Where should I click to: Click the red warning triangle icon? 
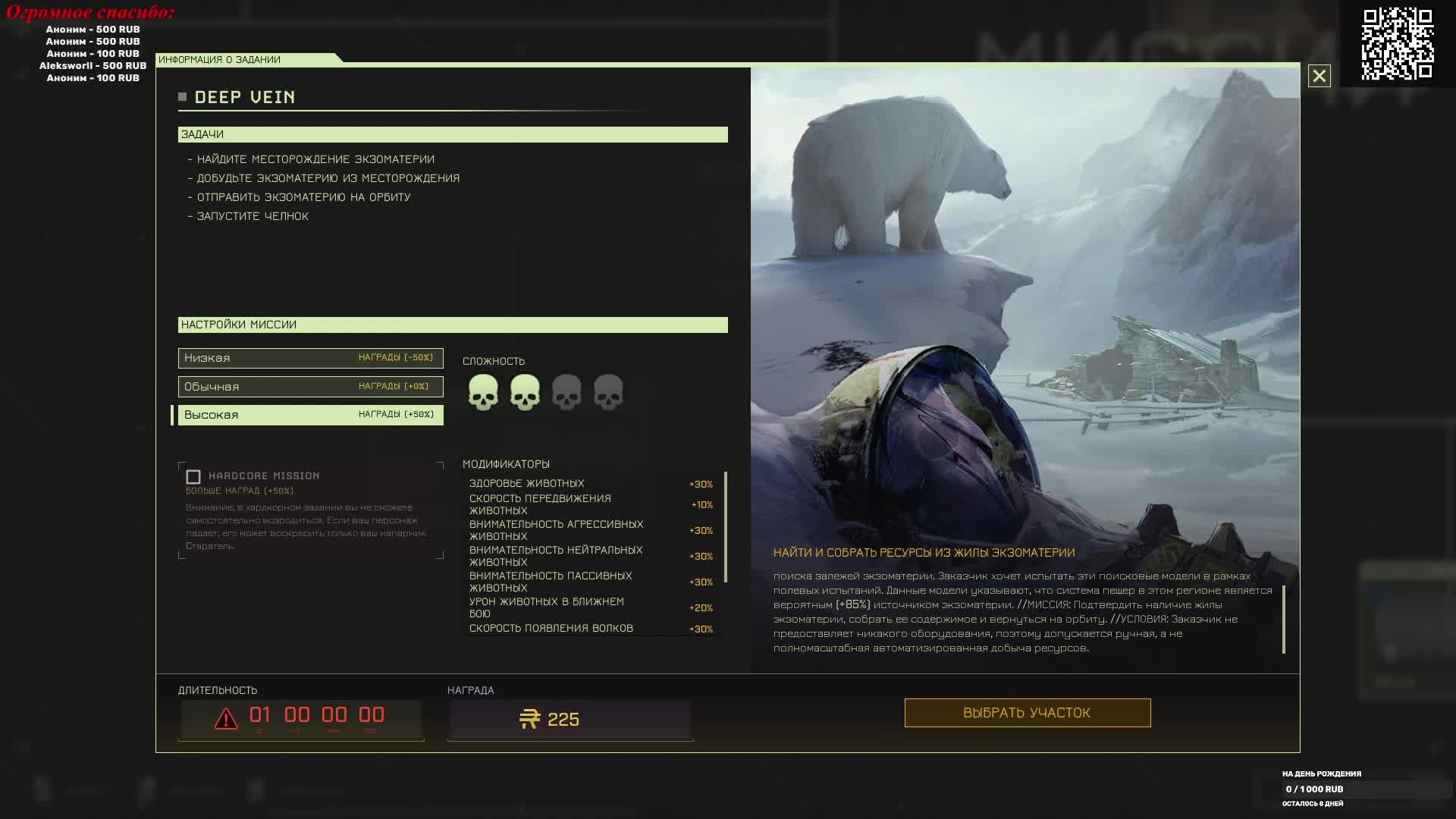click(x=226, y=718)
